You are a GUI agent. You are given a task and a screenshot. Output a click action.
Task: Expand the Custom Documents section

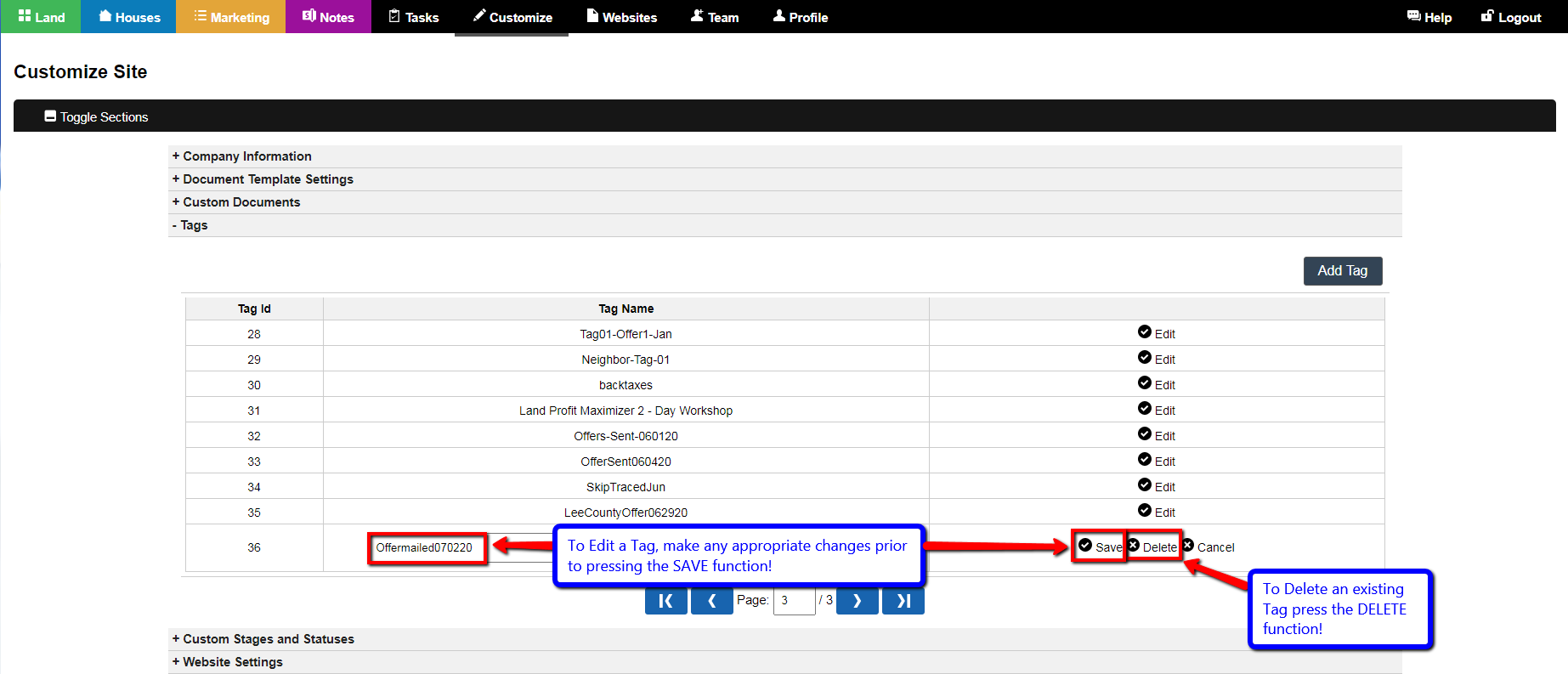[x=784, y=202]
